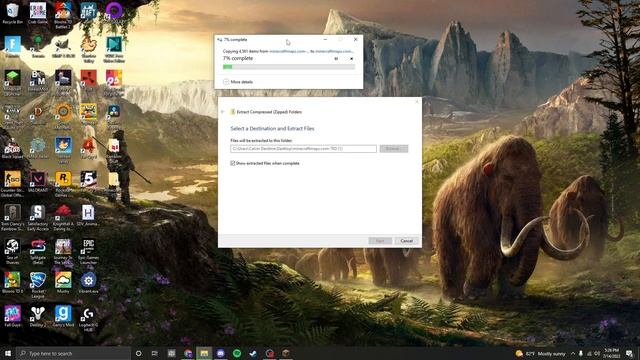The height and width of the screenshot is (360, 640).
Task: Click the copy source folder link
Action: coord(288,51)
